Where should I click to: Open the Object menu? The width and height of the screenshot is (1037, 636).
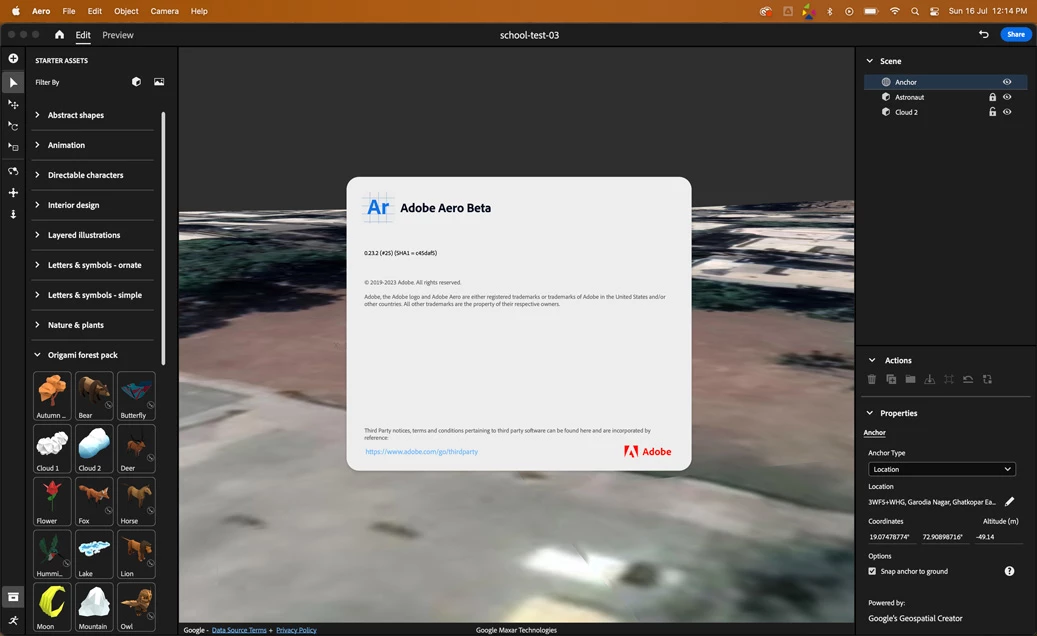coord(126,11)
